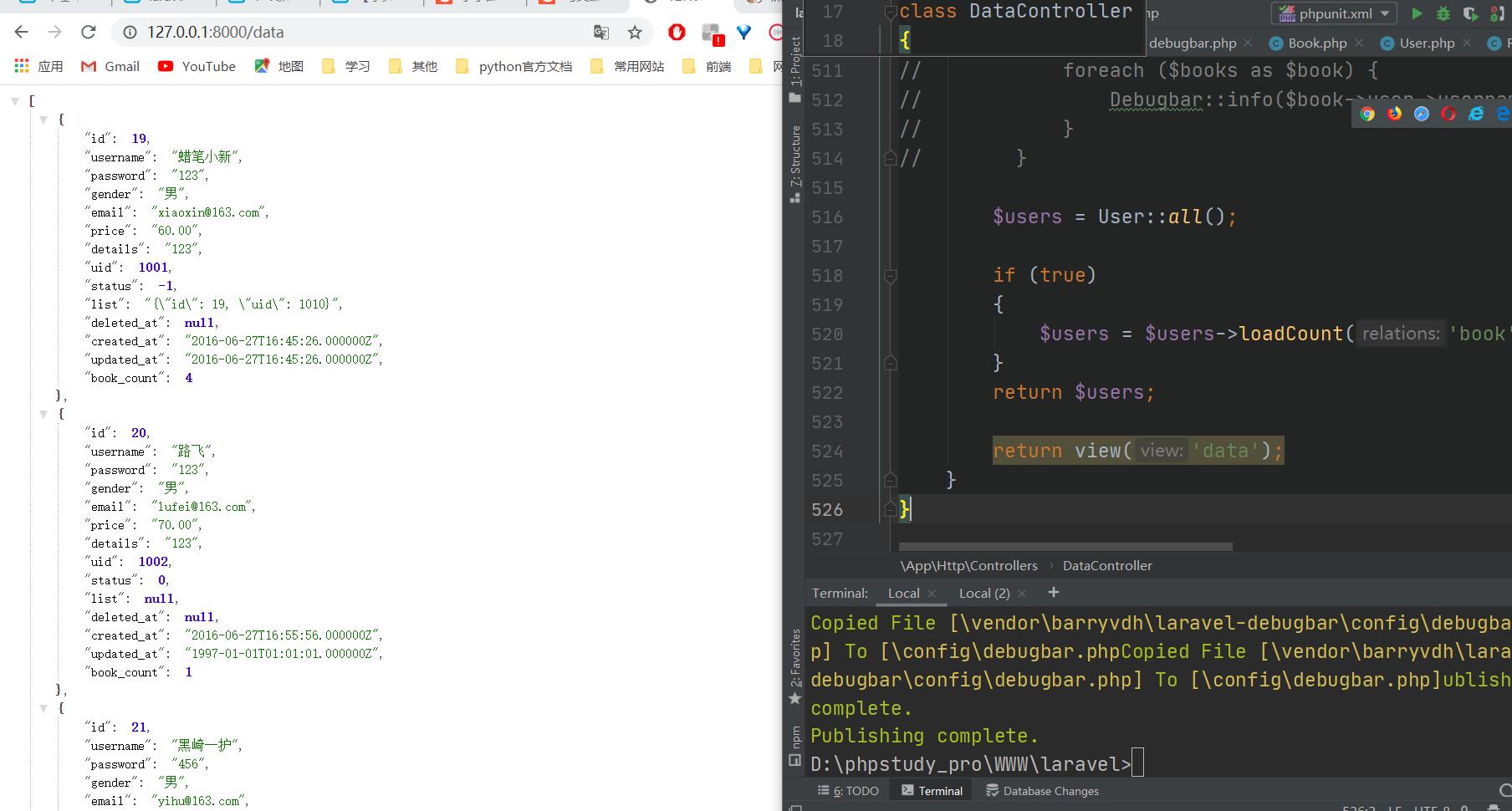
Task: Open the 学习 bookmarks folder
Action: (346, 66)
